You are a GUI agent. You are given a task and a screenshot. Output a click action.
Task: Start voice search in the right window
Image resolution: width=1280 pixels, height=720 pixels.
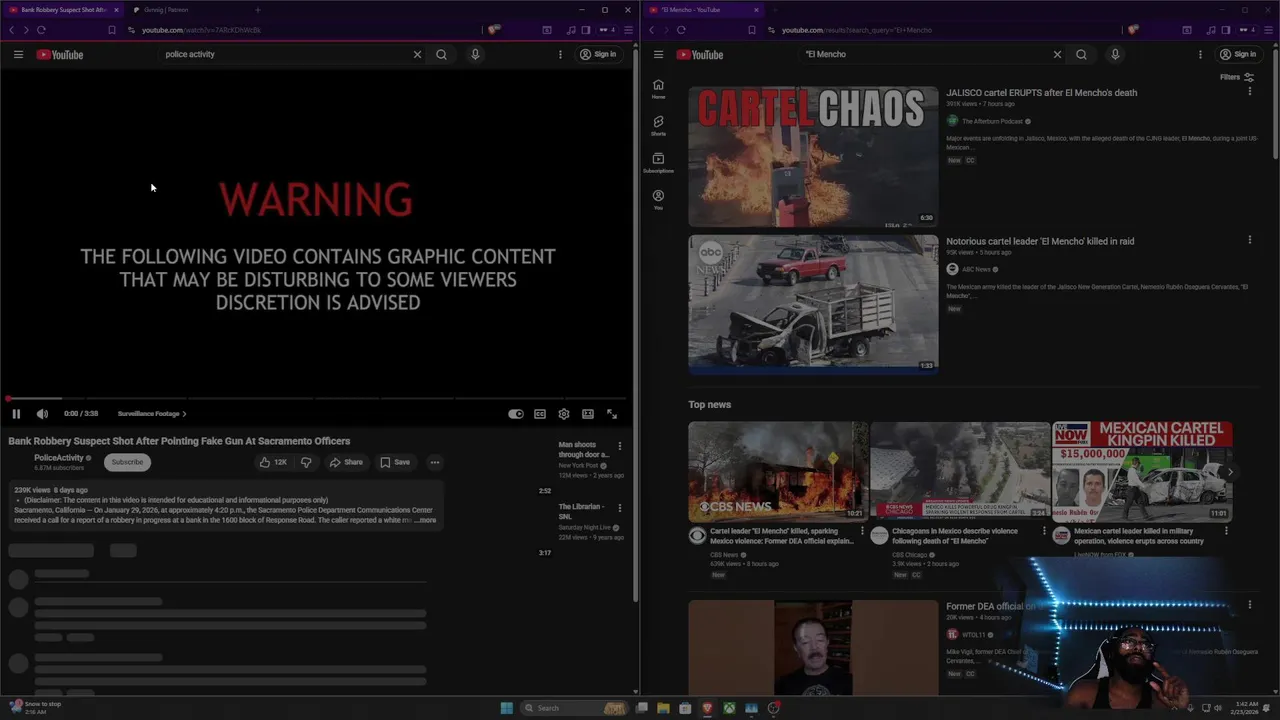point(1115,54)
